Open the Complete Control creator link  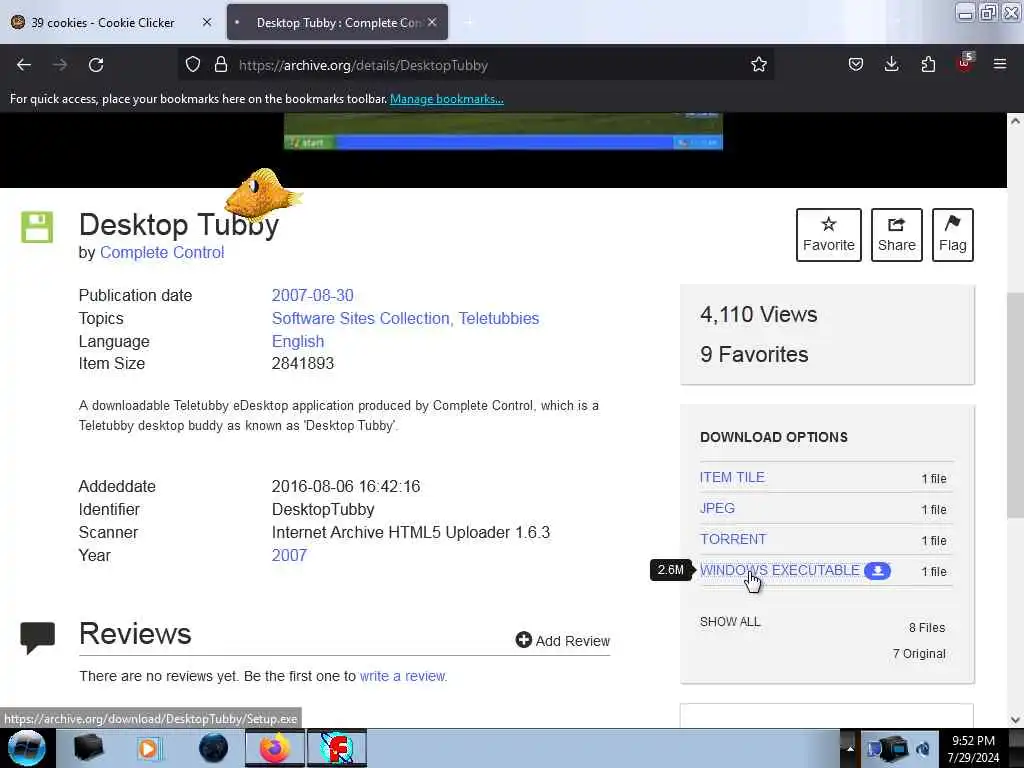tap(162, 253)
